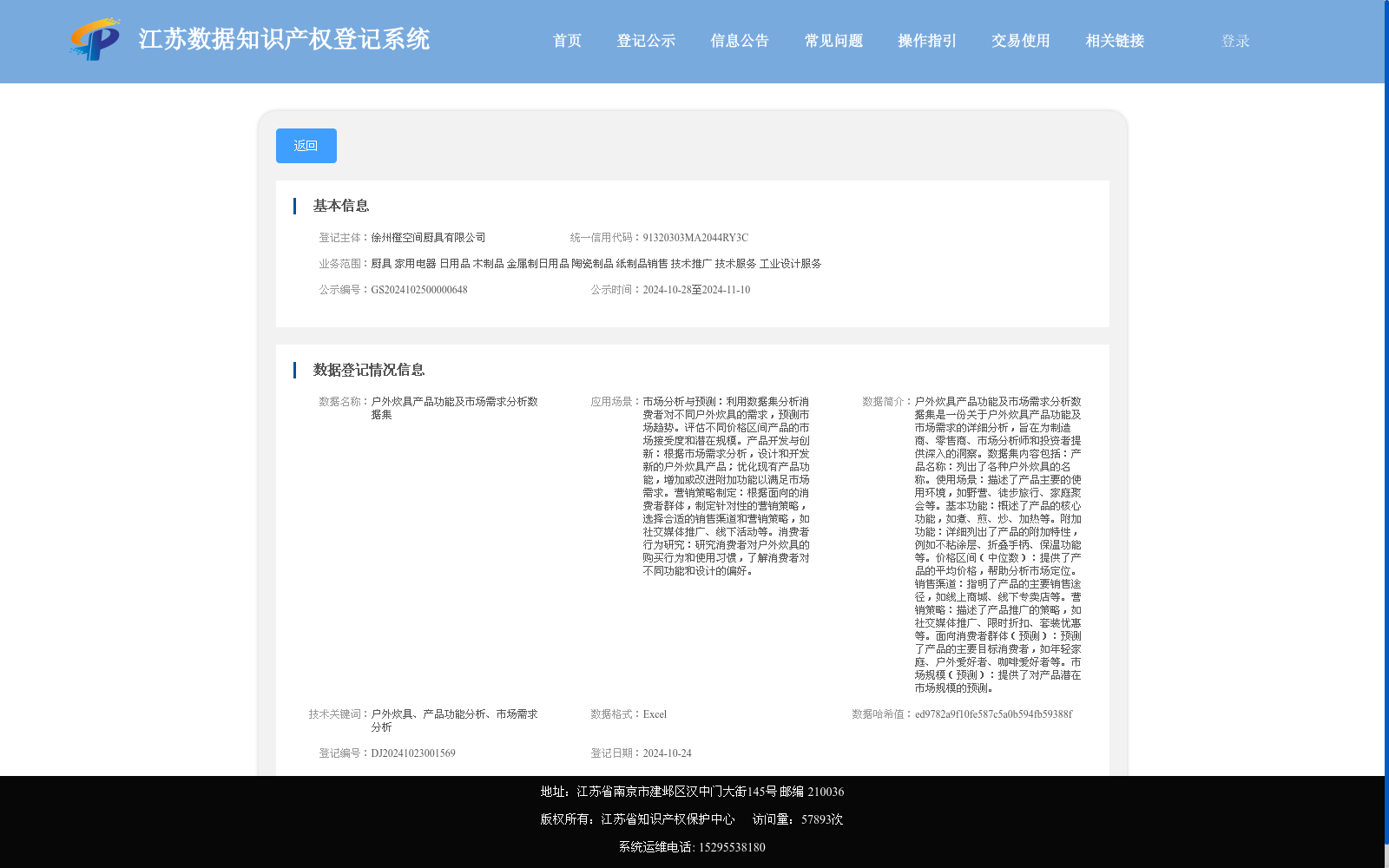This screenshot has width=1389, height=868.
Task: Select registration number DJ20241023001569
Action: click(413, 753)
